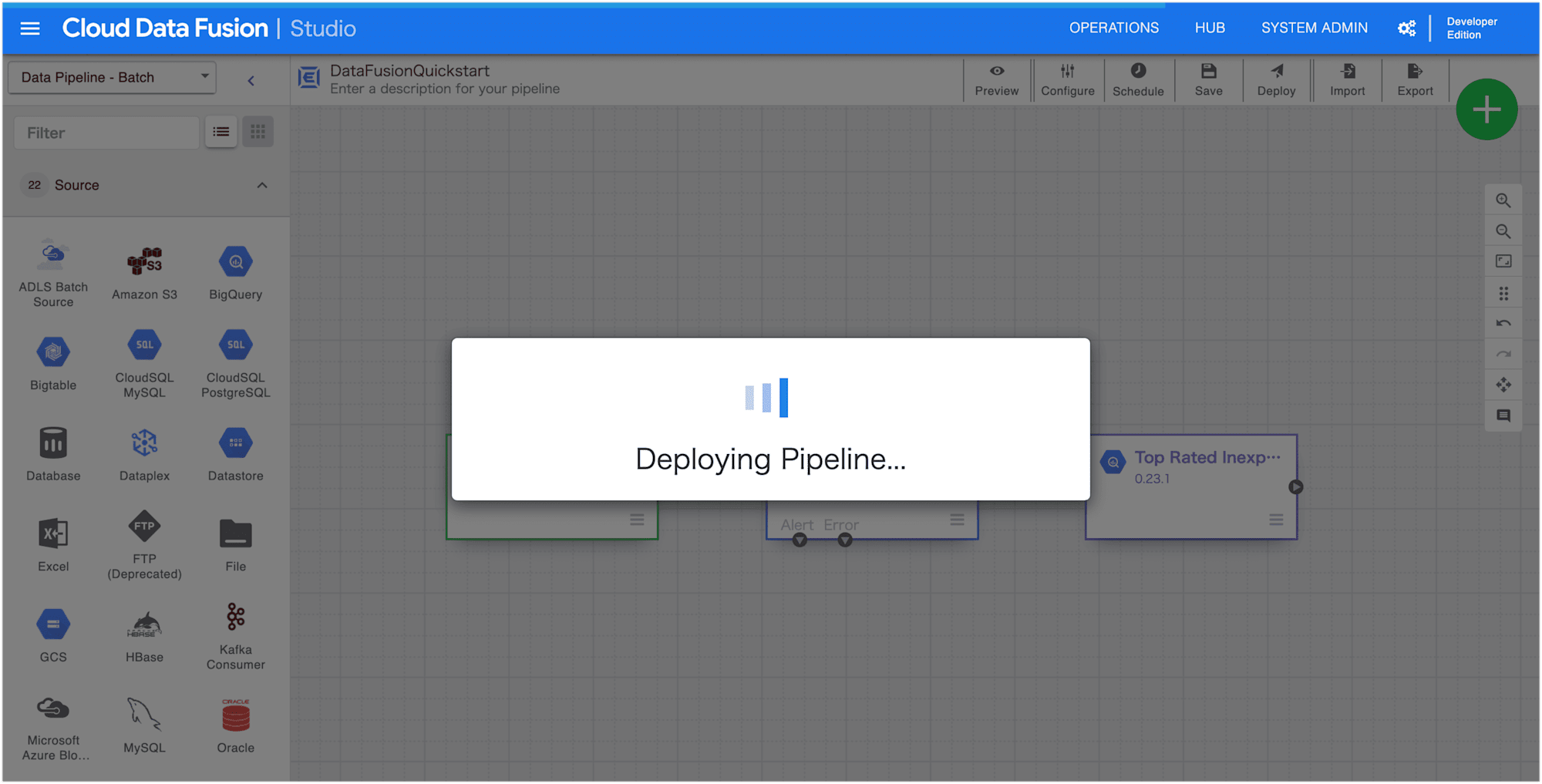The width and height of the screenshot is (1542, 784).
Task: Zoom in on the canvas
Action: tap(1503, 200)
